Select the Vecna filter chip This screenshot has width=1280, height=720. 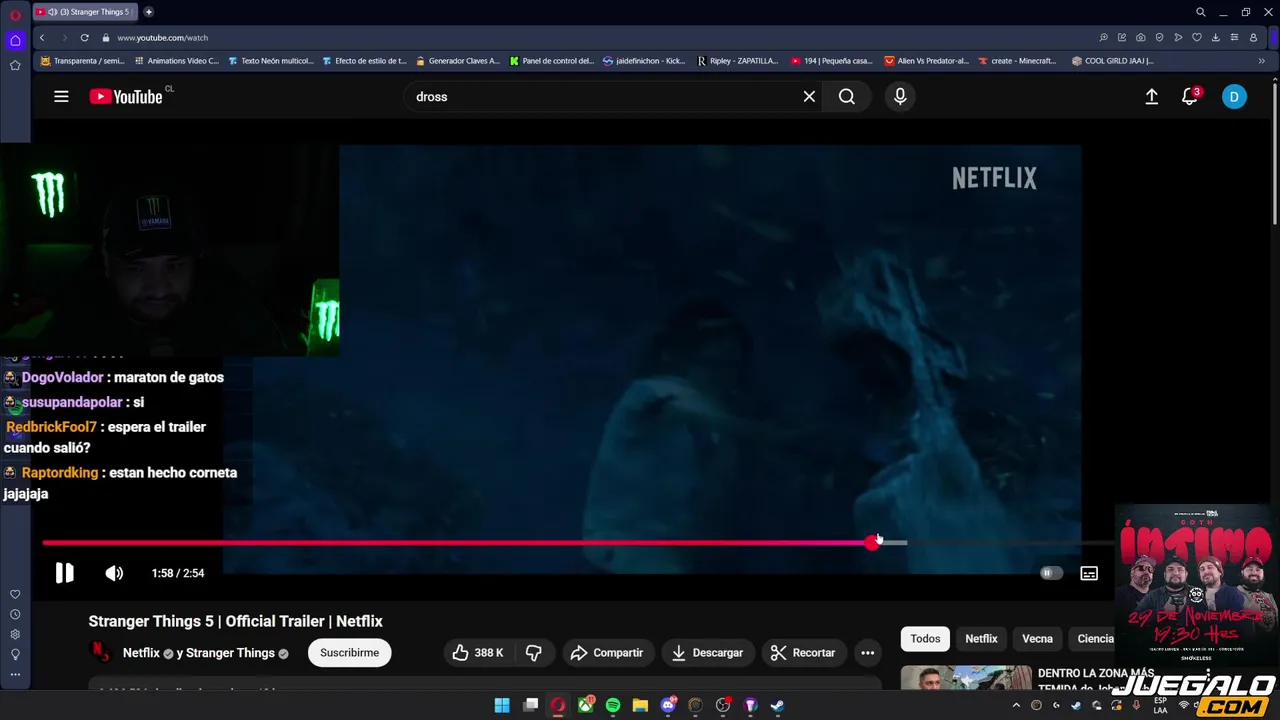click(x=1037, y=639)
